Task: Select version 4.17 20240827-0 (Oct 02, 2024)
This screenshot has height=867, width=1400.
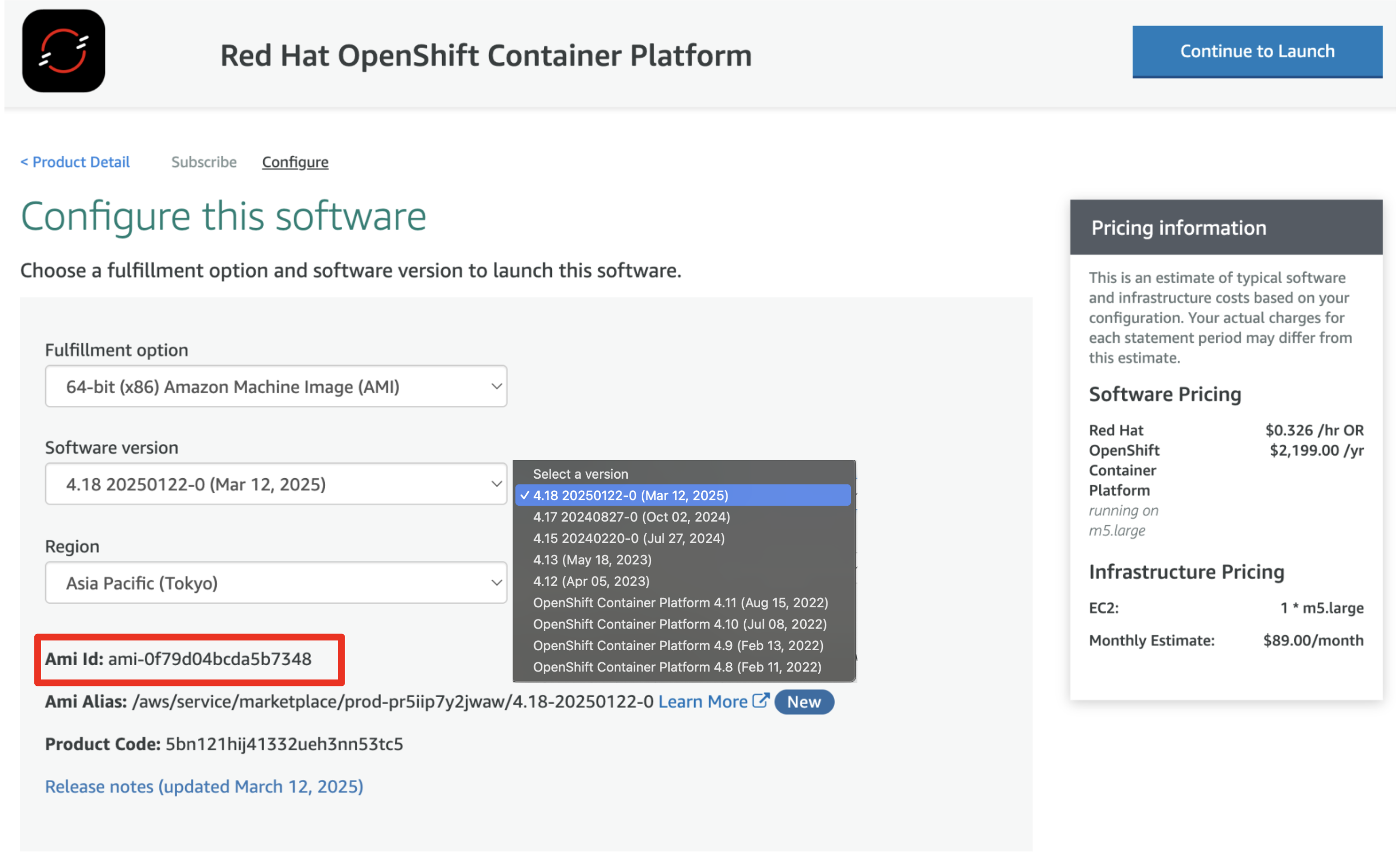Action: click(x=683, y=517)
